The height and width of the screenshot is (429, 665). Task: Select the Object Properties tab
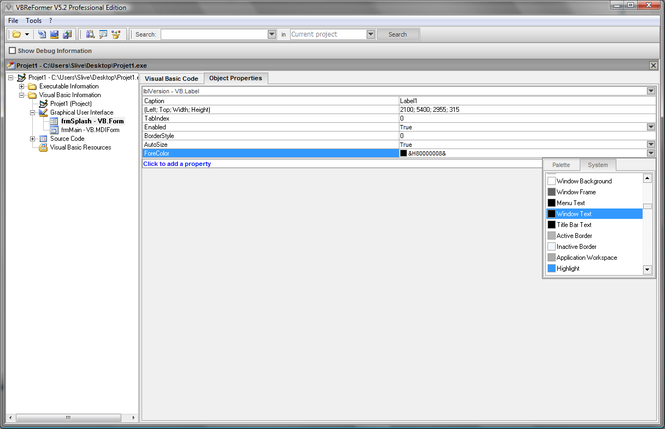[236, 78]
